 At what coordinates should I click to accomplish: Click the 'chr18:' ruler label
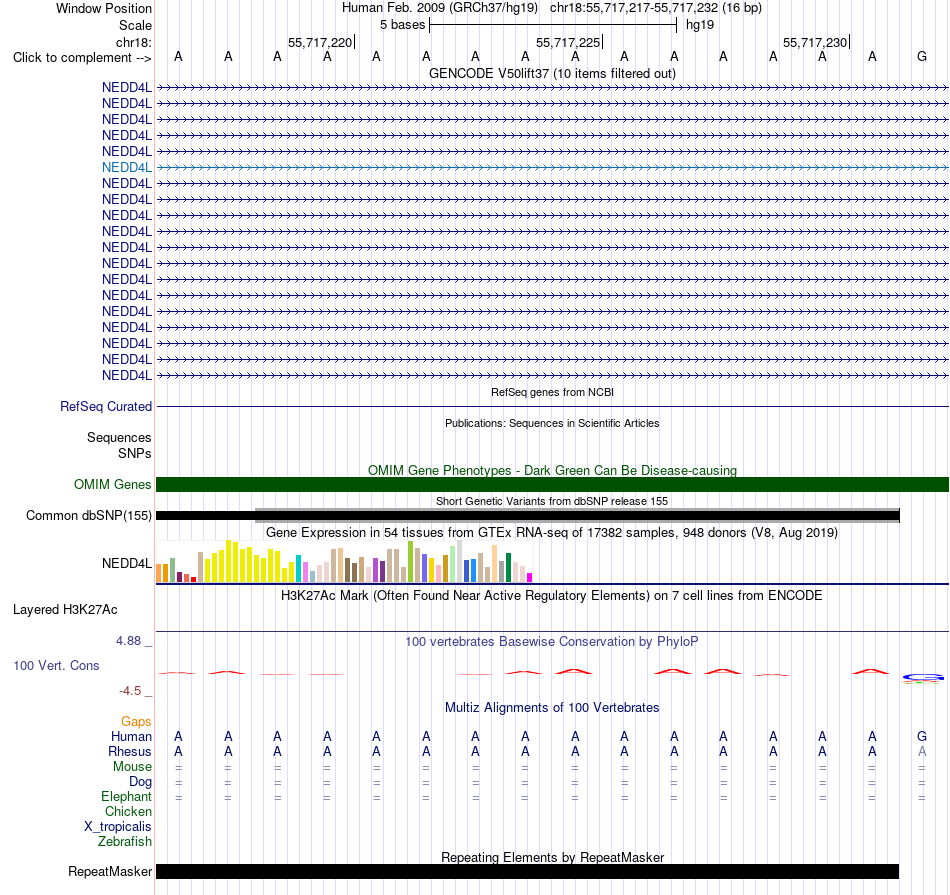pos(134,42)
